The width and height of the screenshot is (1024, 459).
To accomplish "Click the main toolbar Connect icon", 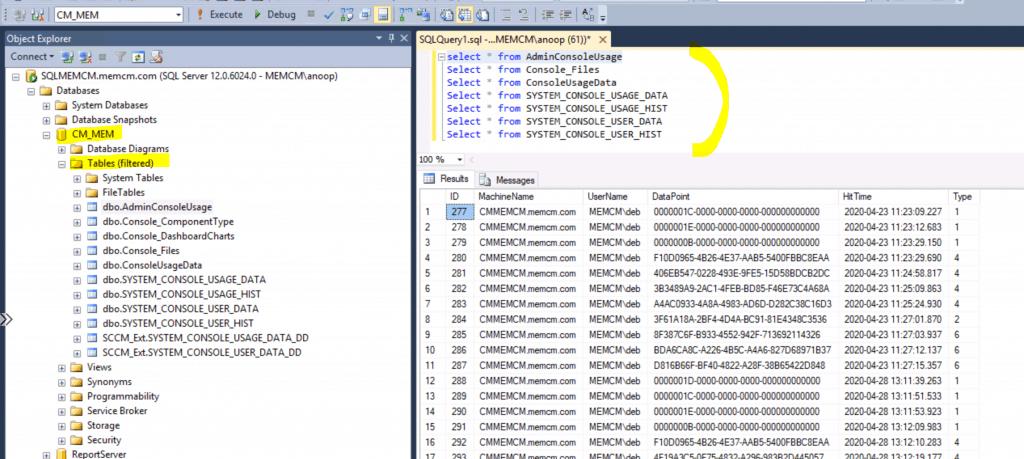I will tap(19, 15).
